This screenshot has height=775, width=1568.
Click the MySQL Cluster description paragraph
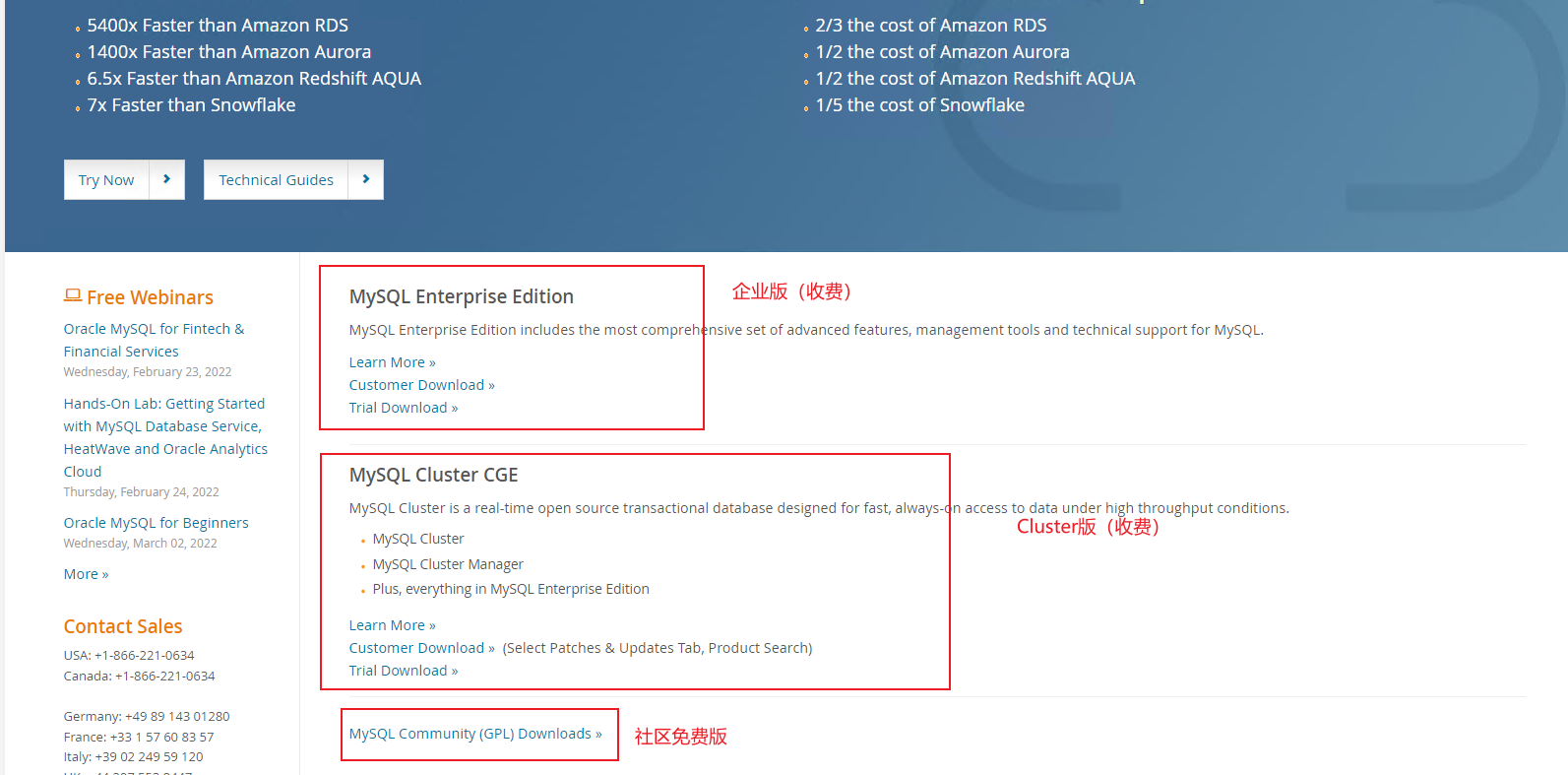coord(819,508)
